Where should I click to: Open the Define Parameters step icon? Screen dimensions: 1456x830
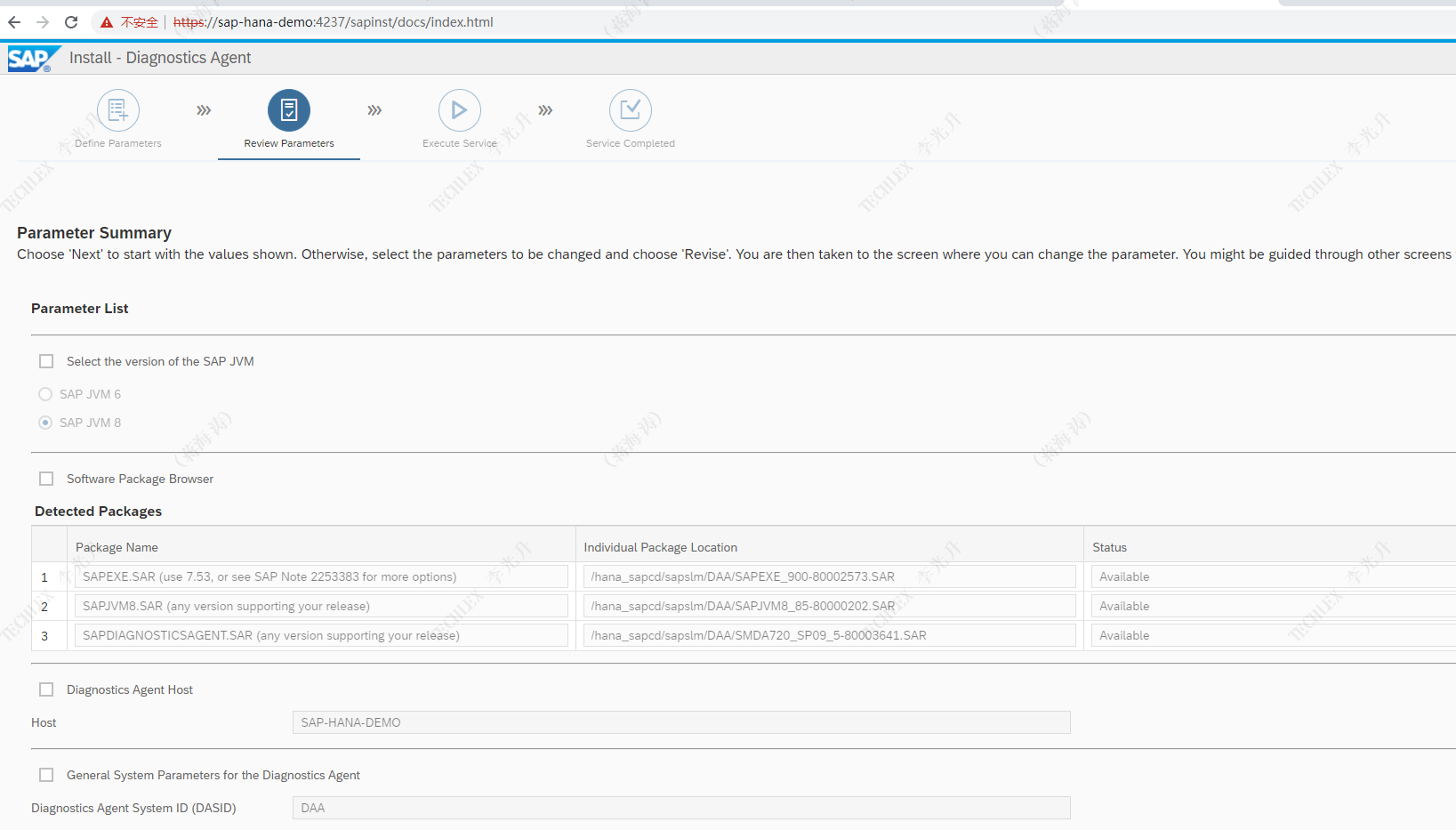click(x=118, y=110)
